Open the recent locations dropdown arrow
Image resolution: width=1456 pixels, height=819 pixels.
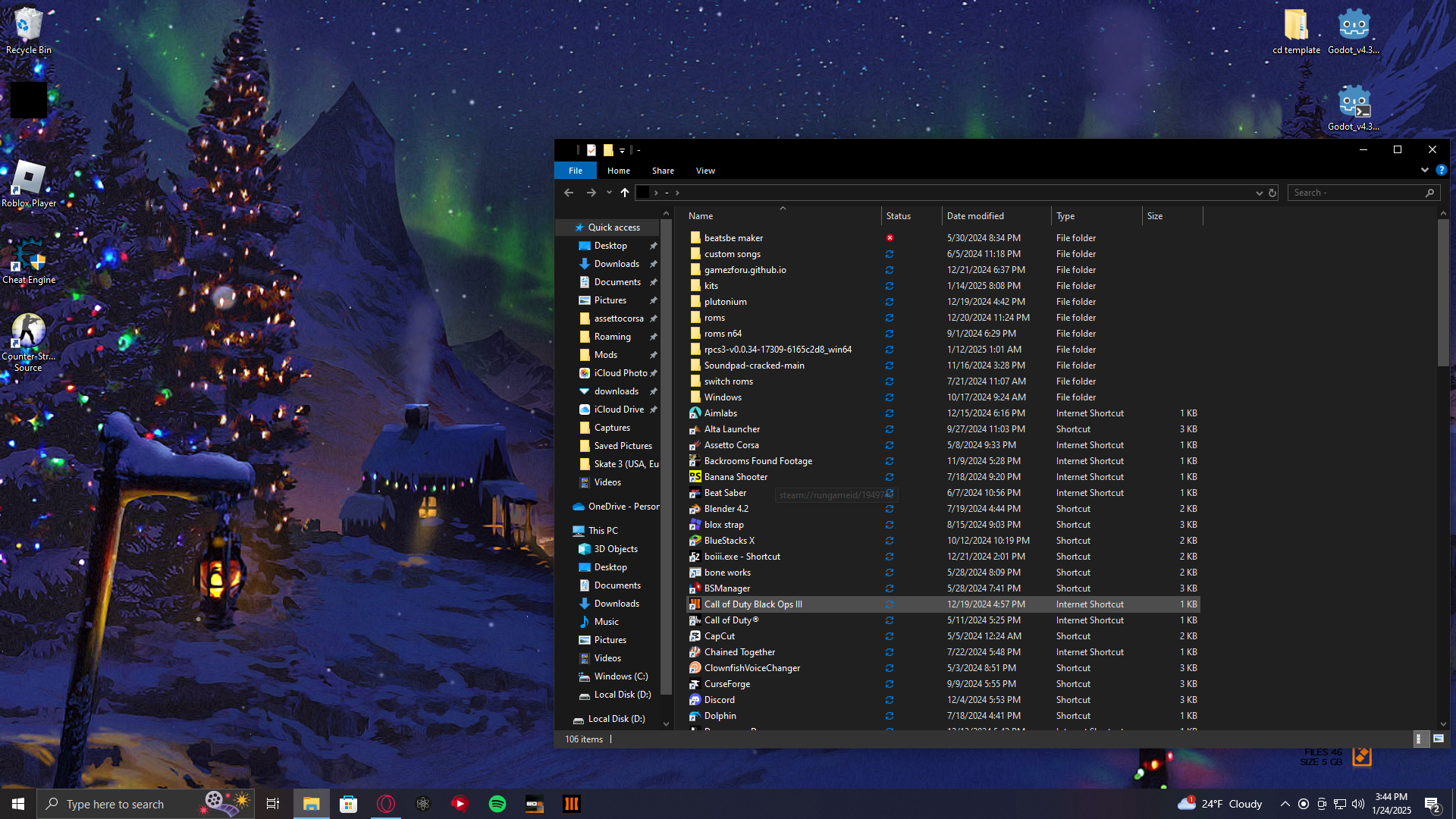[609, 193]
